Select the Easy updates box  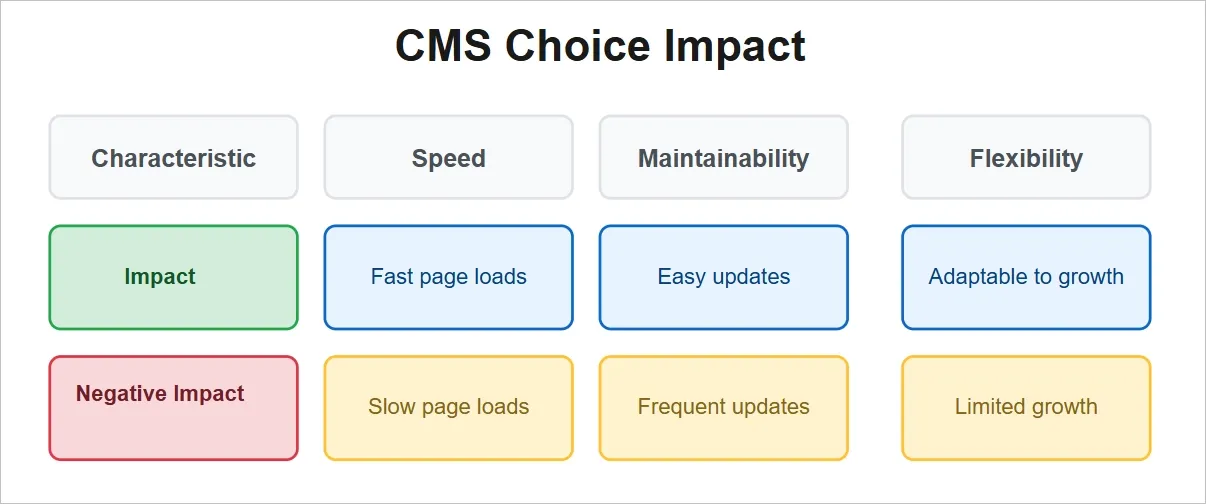[723, 277]
